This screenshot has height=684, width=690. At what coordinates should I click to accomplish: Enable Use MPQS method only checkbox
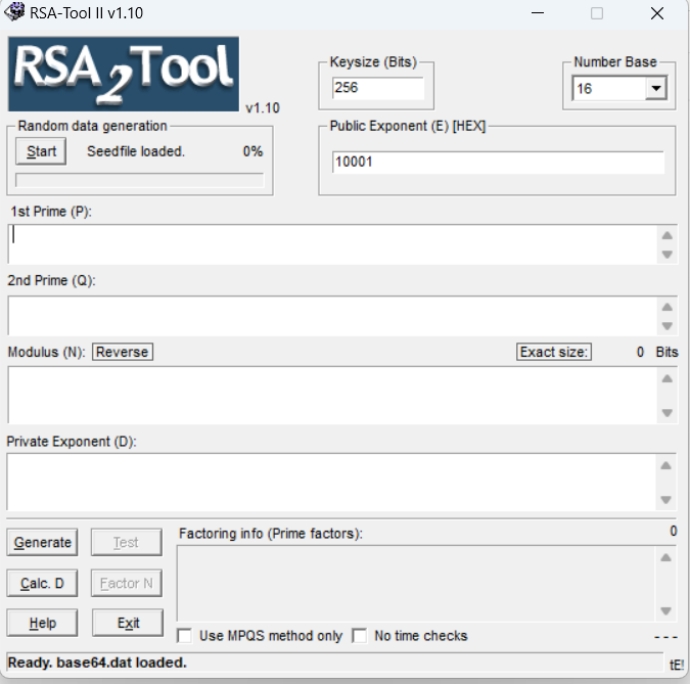pyautogui.click(x=185, y=636)
